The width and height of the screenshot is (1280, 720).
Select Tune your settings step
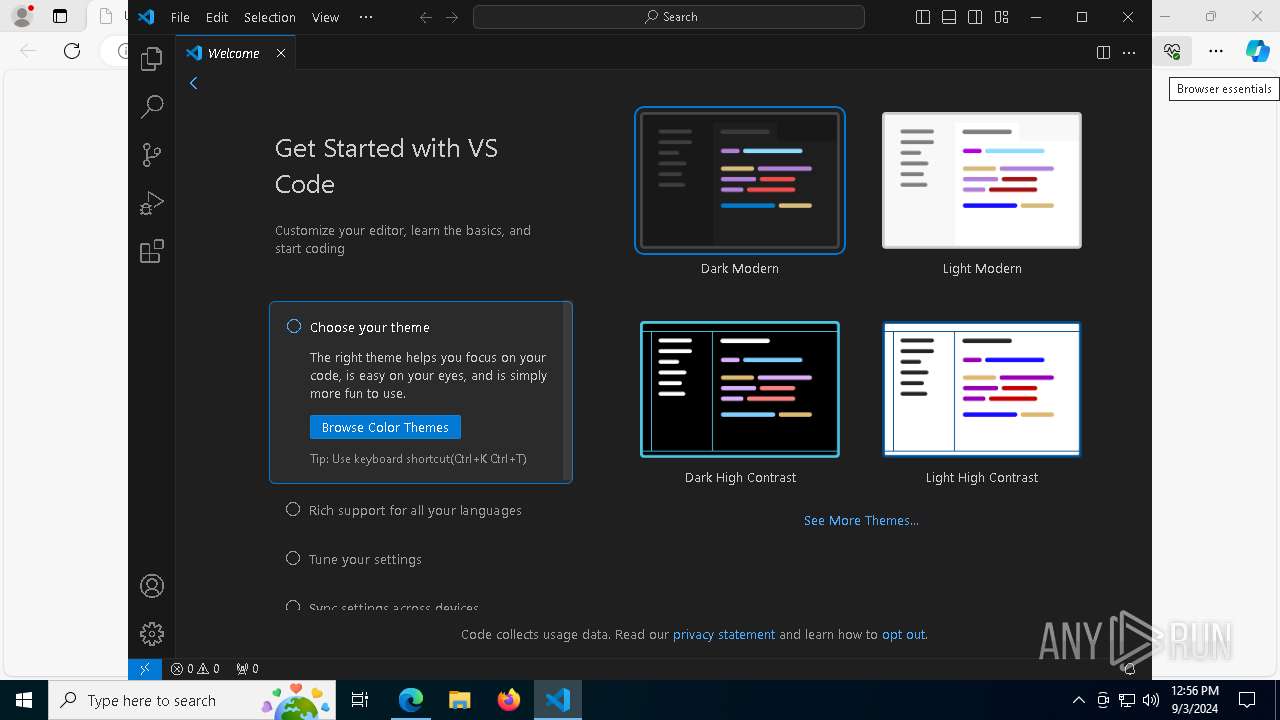354,559
